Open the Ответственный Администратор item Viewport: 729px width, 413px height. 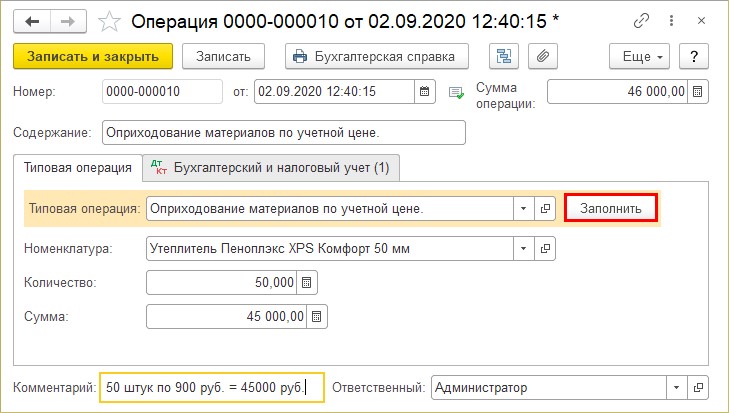click(x=698, y=387)
